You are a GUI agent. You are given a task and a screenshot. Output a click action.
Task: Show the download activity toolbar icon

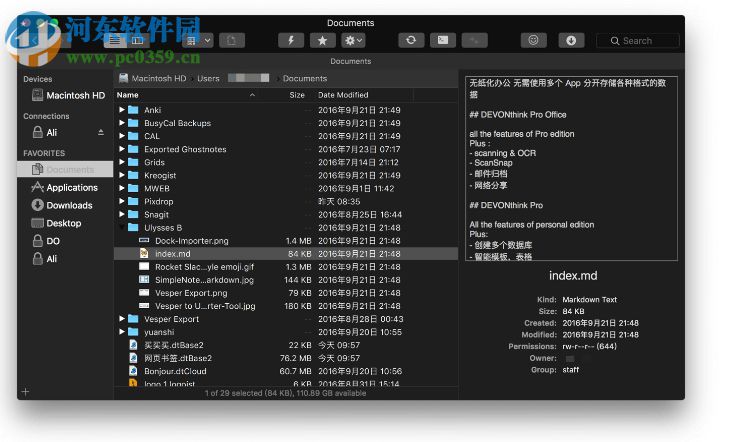[x=571, y=40]
